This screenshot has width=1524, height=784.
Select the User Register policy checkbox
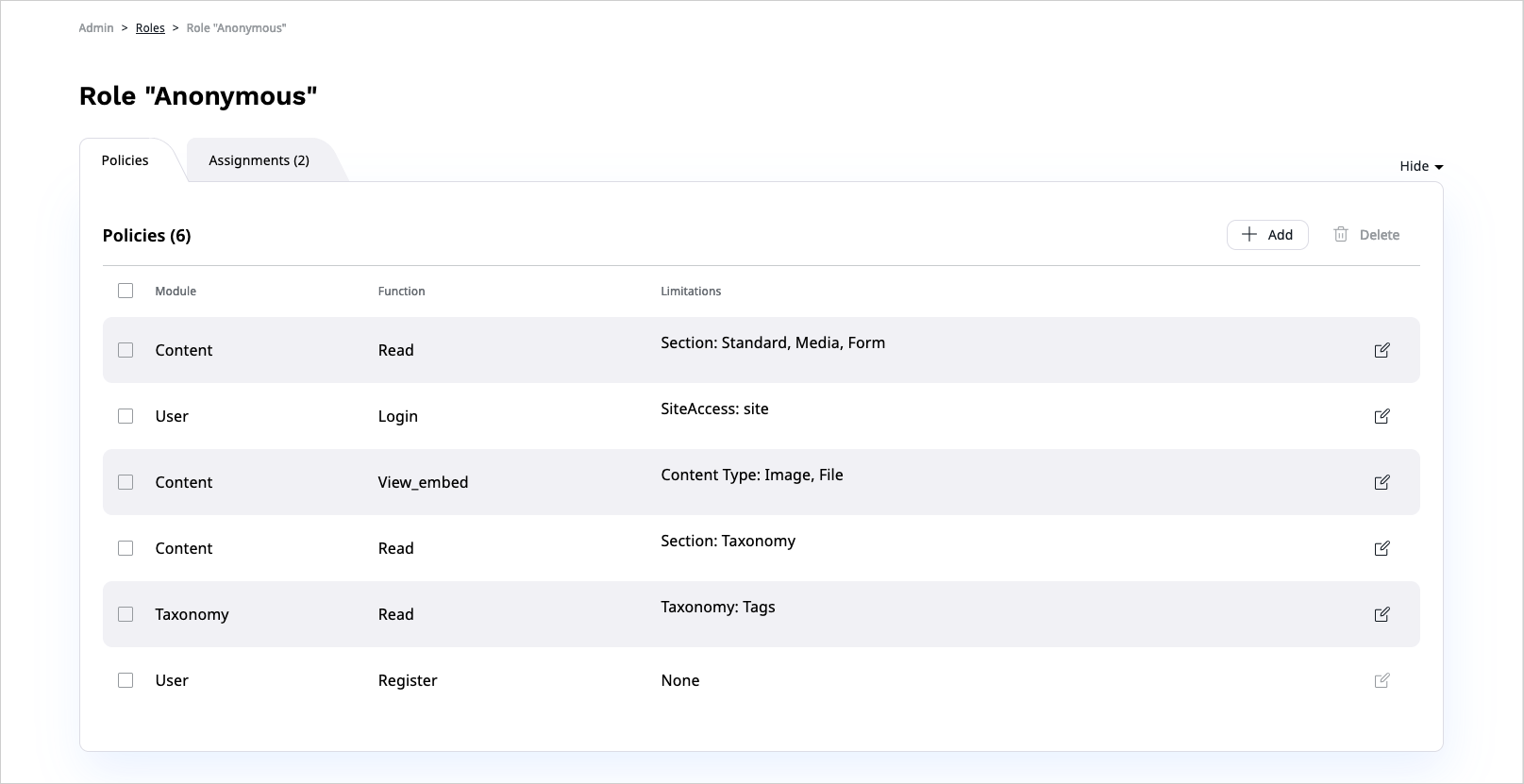(126, 680)
